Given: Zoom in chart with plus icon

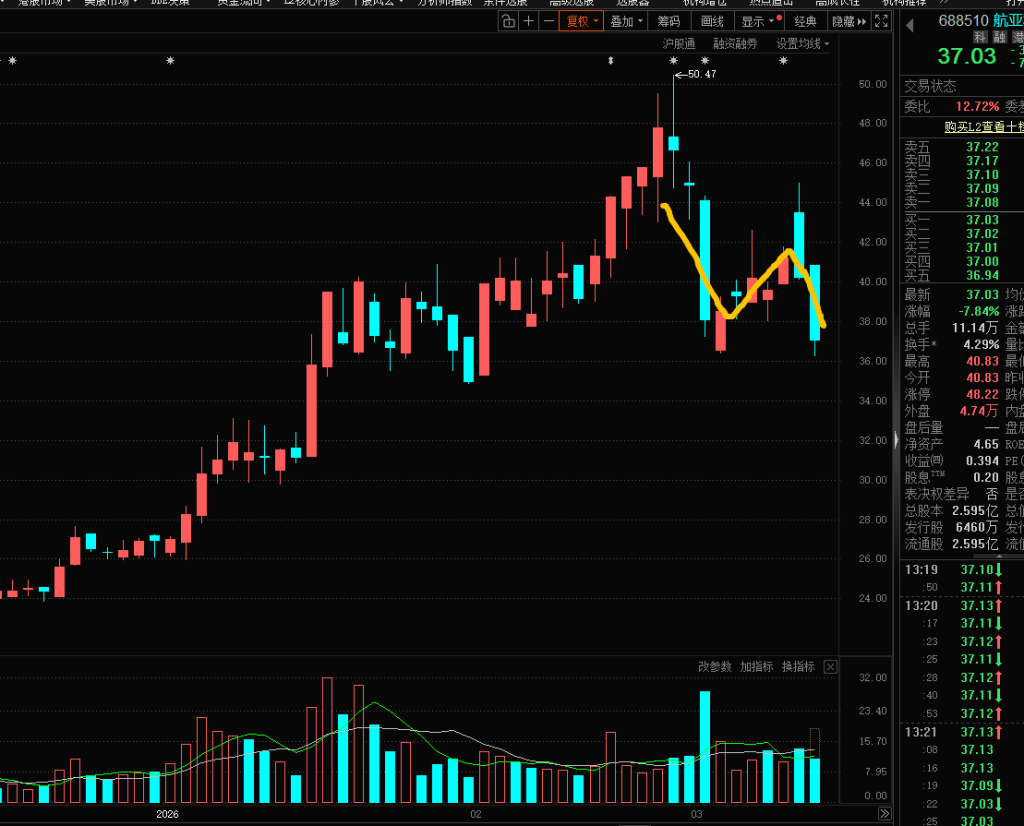Looking at the screenshot, I should coord(529,21).
